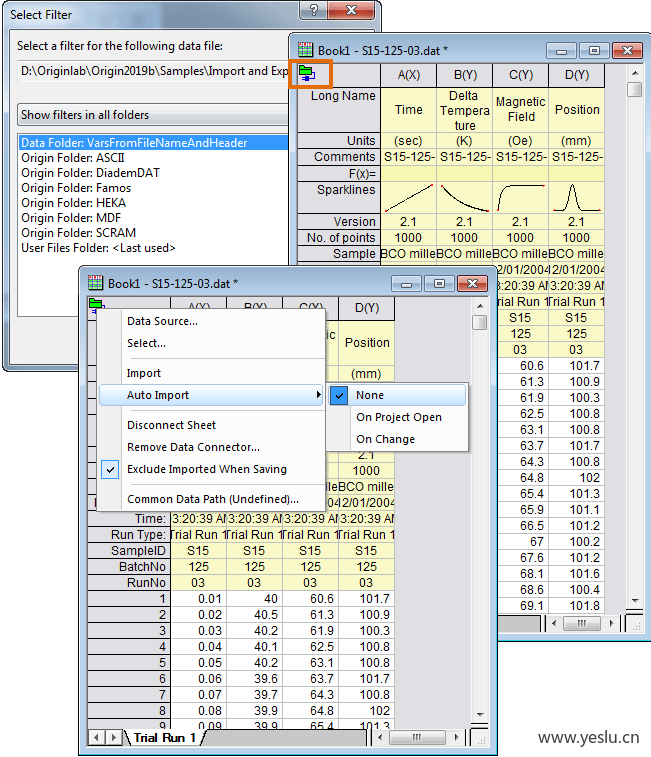Minimize the back Book1 window
The image size is (651, 757).
point(561,50)
